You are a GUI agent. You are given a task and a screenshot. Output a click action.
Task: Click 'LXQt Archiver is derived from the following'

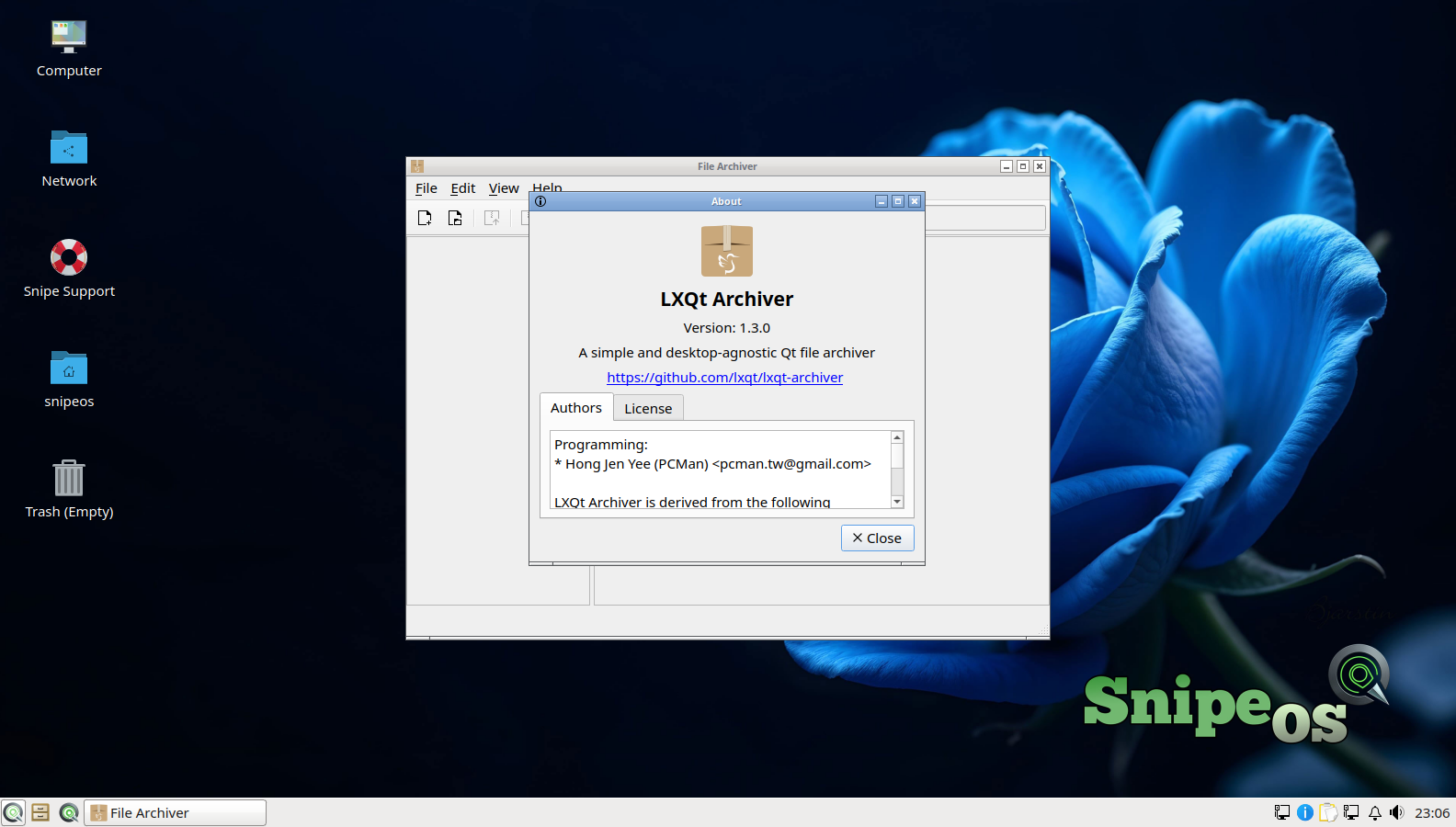[692, 502]
